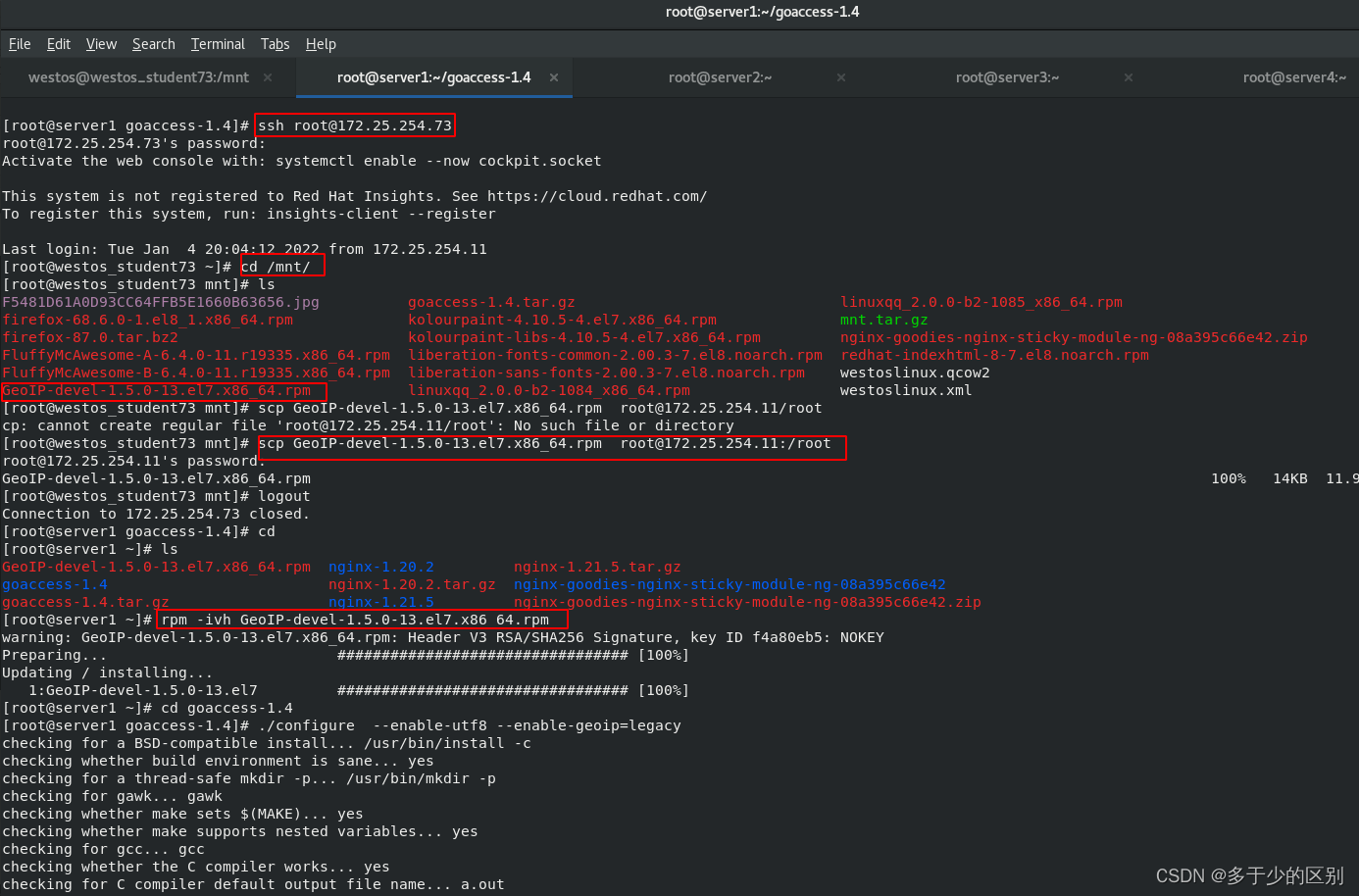This screenshot has height=896, width=1359.
Task: Click the nginx-1.20.2 directory name
Action: (x=381, y=567)
